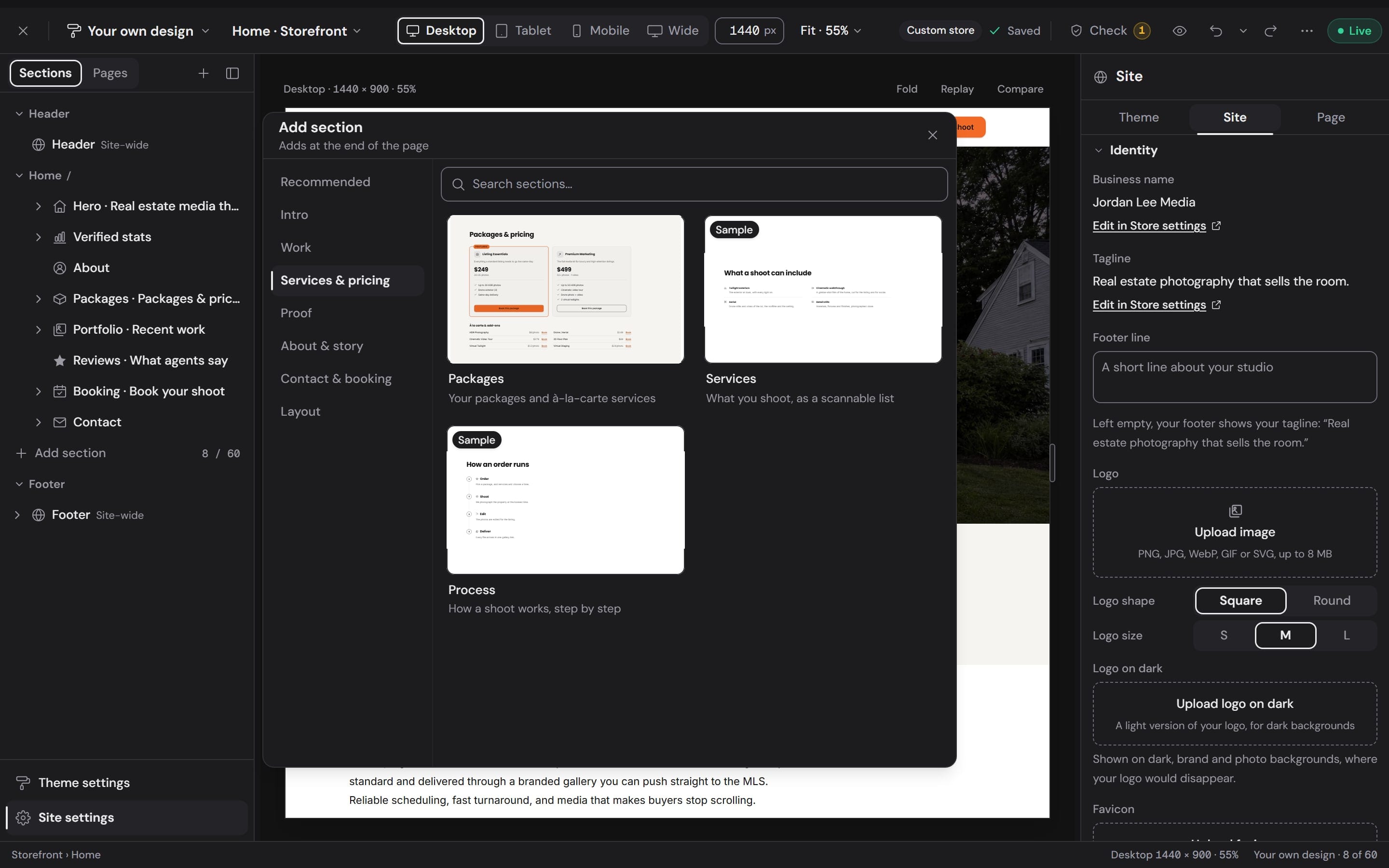Viewport: 1389px width, 868px height.
Task: Click the envelope icon on the Contact row
Action: coord(60,422)
